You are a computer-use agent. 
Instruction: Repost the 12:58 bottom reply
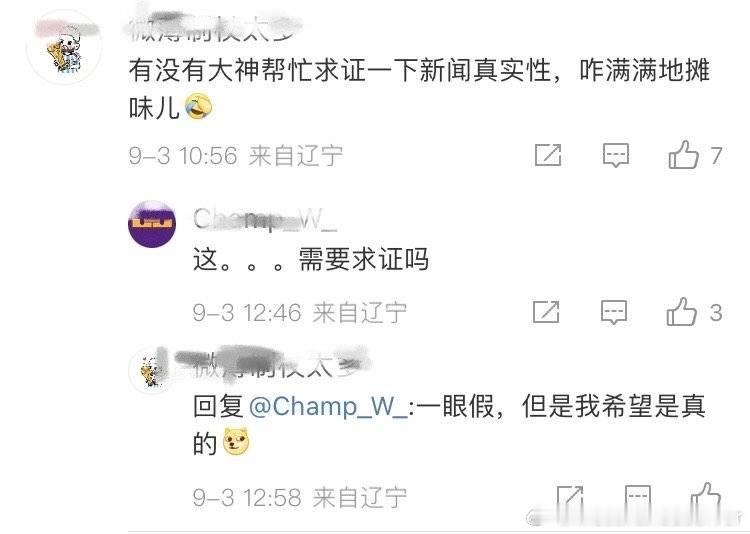click(570, 498)
